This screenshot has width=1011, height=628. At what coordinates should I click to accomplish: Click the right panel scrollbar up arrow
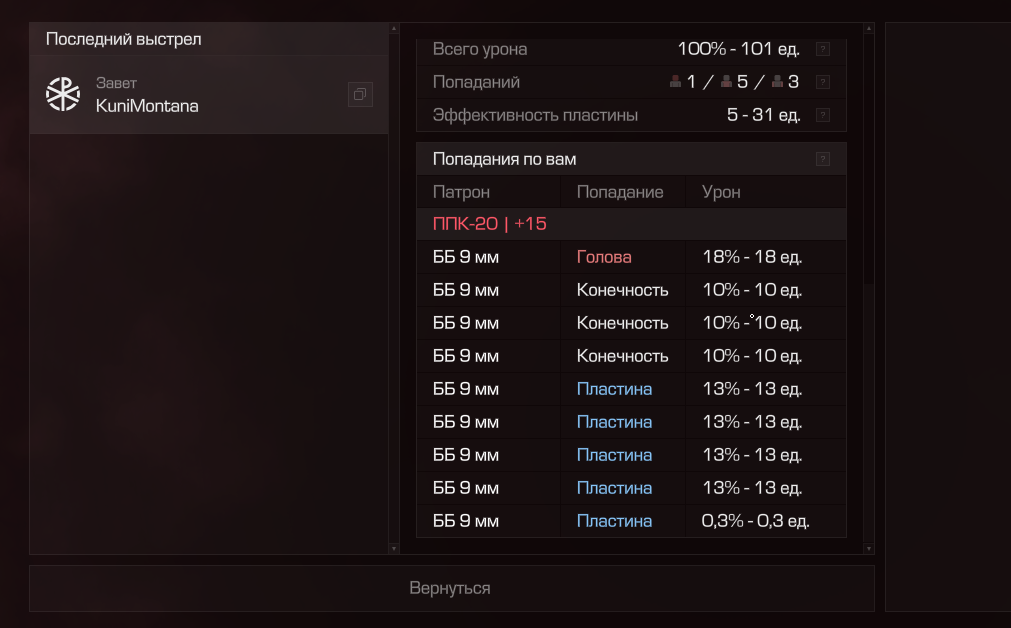(868, 29)
